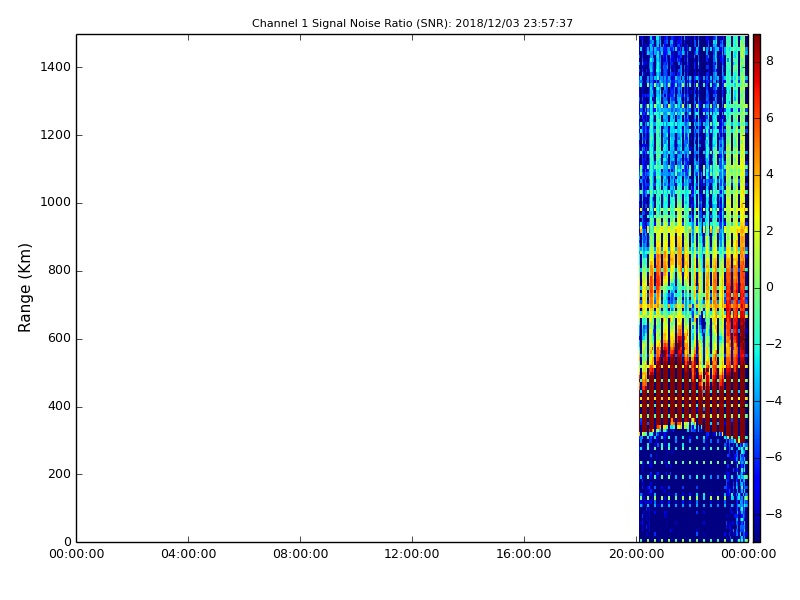Click the leftmost 00:00:00 time axis label

pos(77,554)
